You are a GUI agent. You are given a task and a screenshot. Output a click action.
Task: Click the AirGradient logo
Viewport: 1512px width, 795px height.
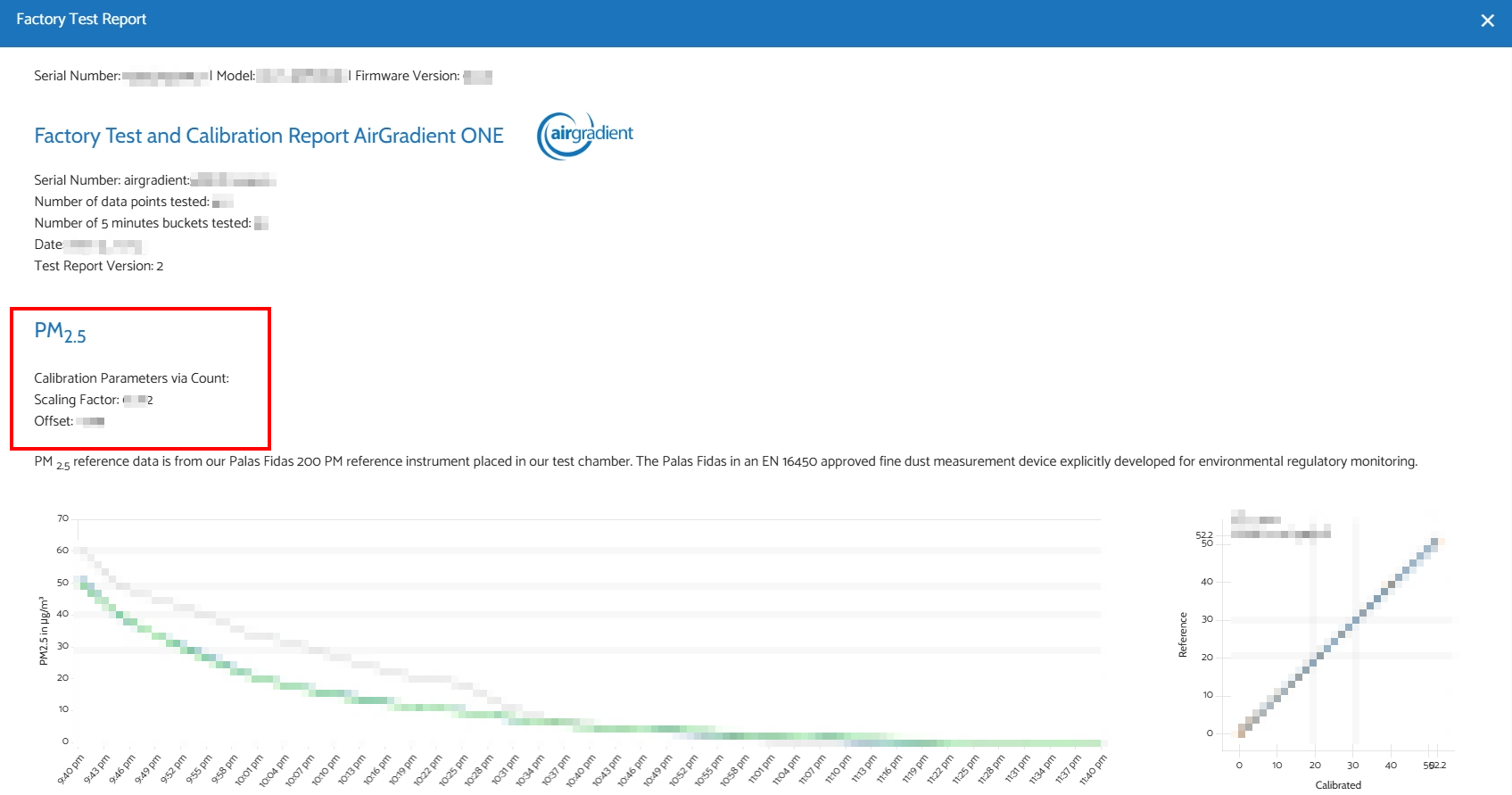(x=585, y=136)
